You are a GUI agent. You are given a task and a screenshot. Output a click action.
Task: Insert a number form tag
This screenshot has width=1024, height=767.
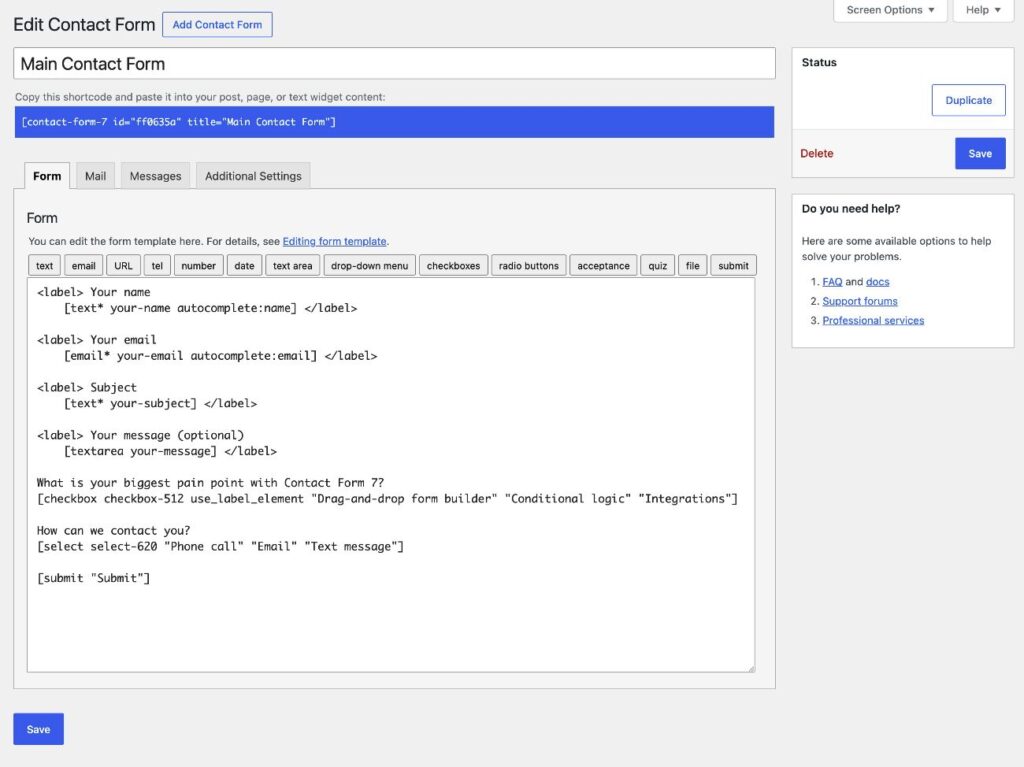[x=199, y=266]
